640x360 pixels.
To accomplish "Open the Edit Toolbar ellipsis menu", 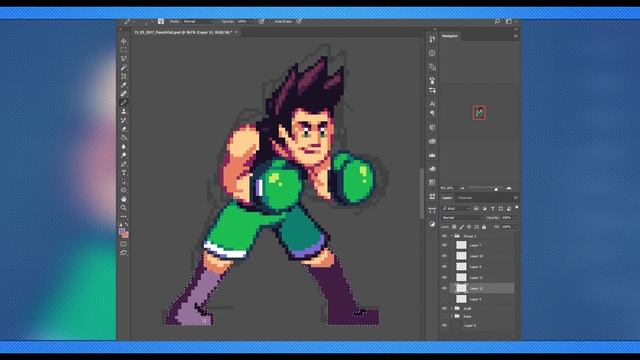I will (x=123, y=216).
